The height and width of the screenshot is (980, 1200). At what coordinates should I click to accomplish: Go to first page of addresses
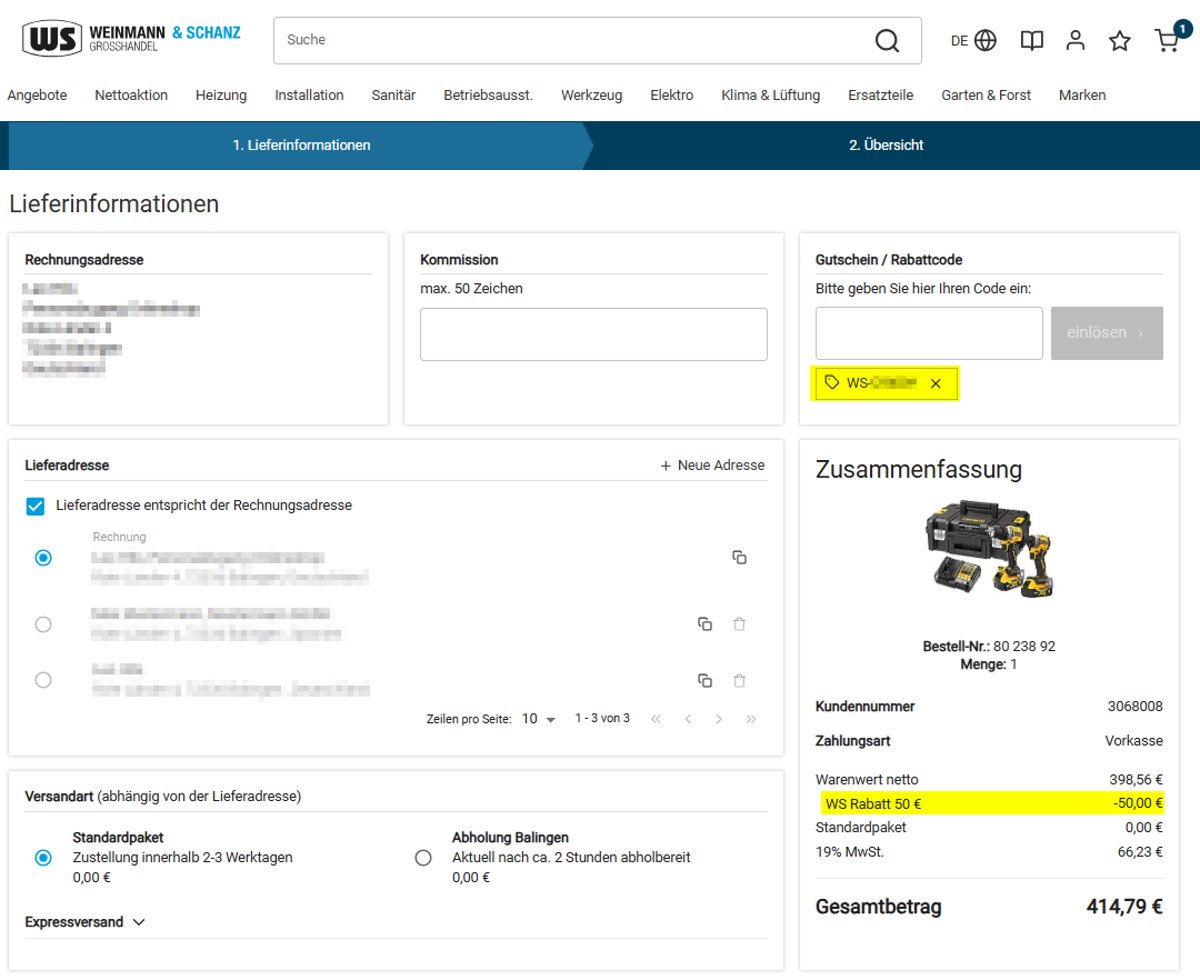pos(656,719)
